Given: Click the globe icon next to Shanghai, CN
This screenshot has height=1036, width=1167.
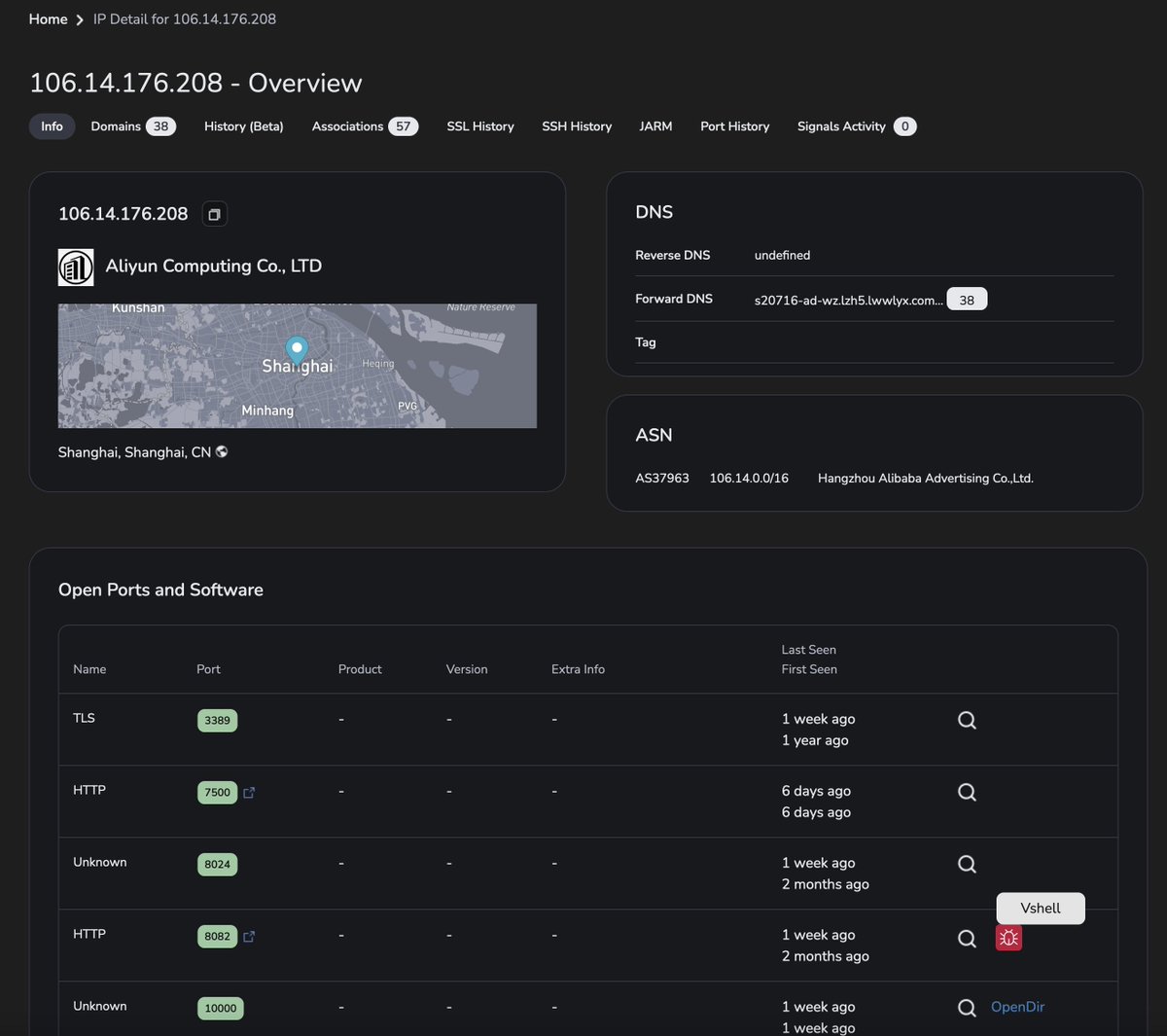Looking at the screenshot, I should pyautogui.click(x=222, y=451).
